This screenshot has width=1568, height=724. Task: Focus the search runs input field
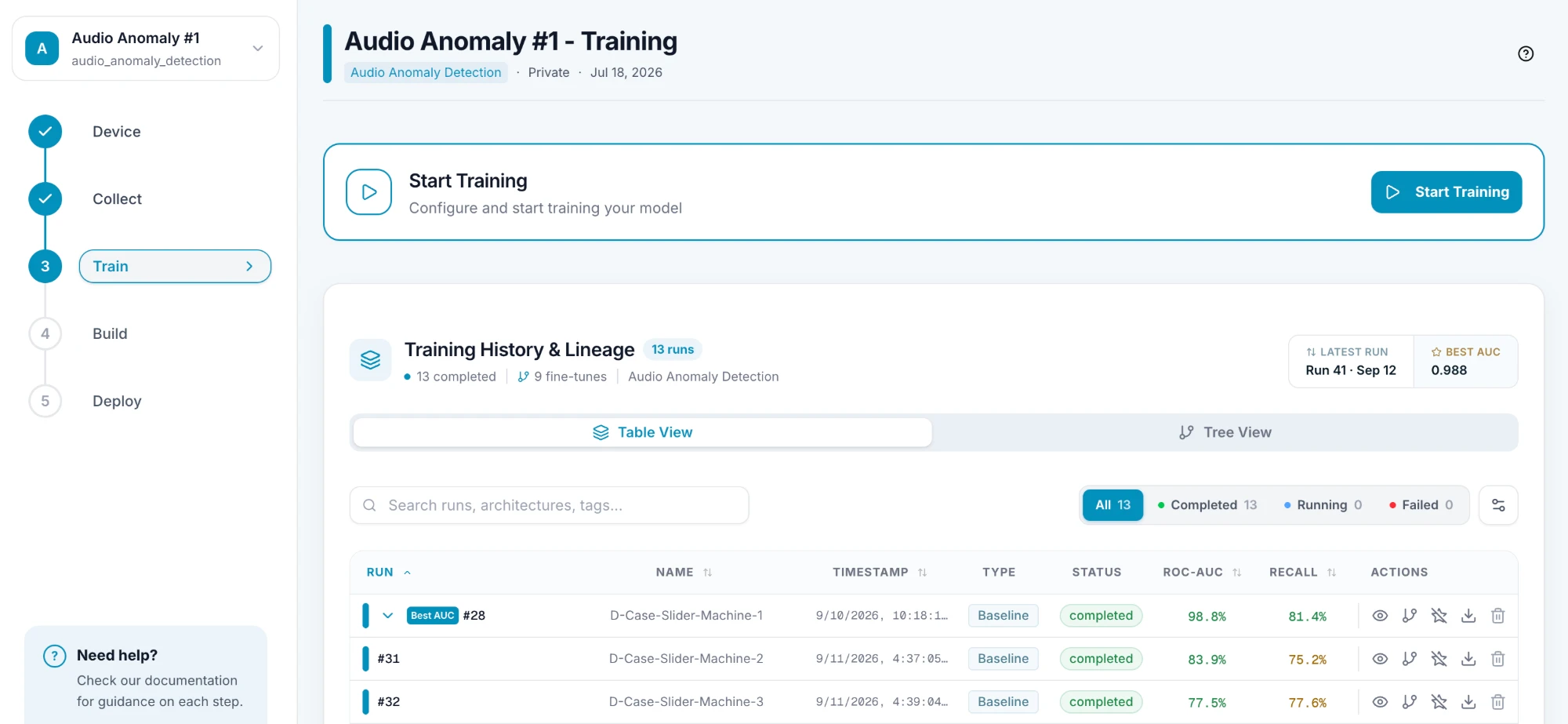click(549, 505)
